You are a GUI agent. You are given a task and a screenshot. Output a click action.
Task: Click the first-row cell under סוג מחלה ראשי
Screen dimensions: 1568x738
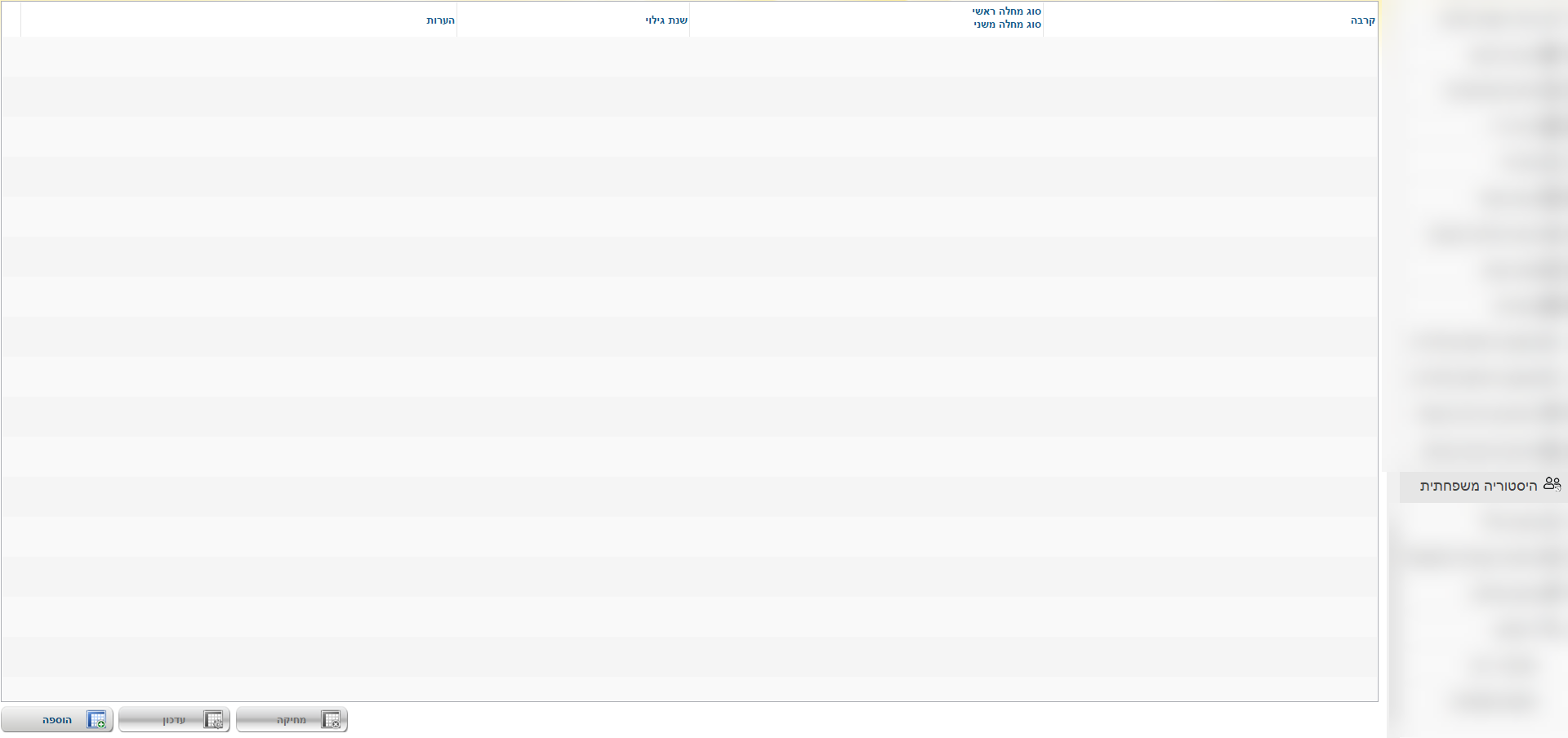coord(866,57)
